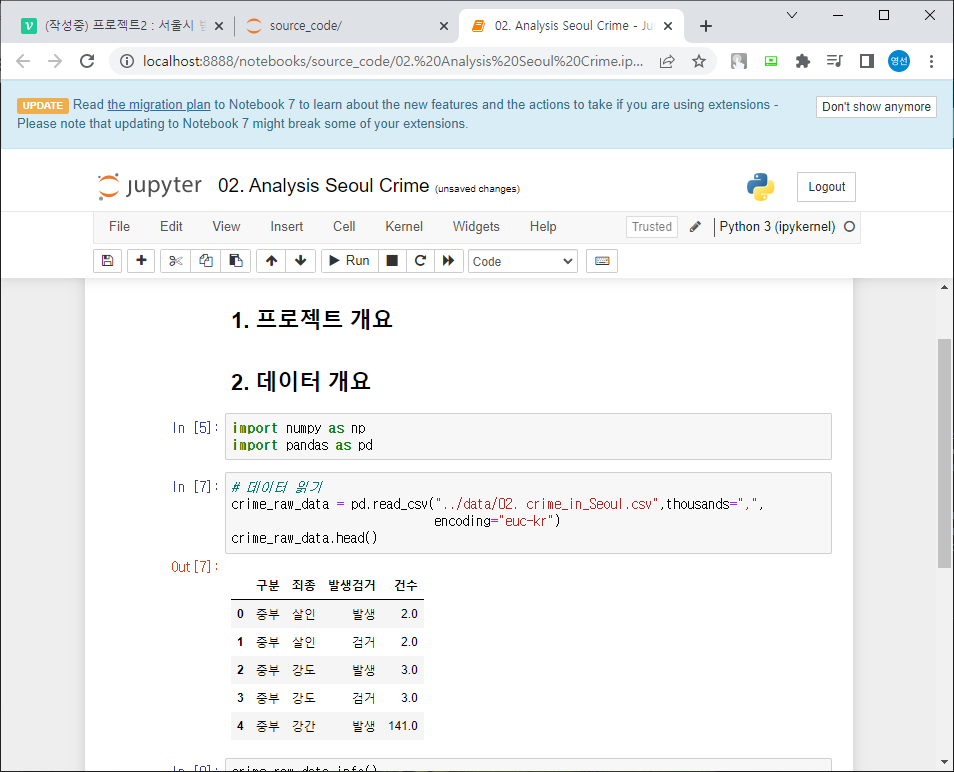Click the 2. 데이터 개요 heading
The height and width of the screenshot is (772, 954).
pyautogui.click(x=300, y=381)
